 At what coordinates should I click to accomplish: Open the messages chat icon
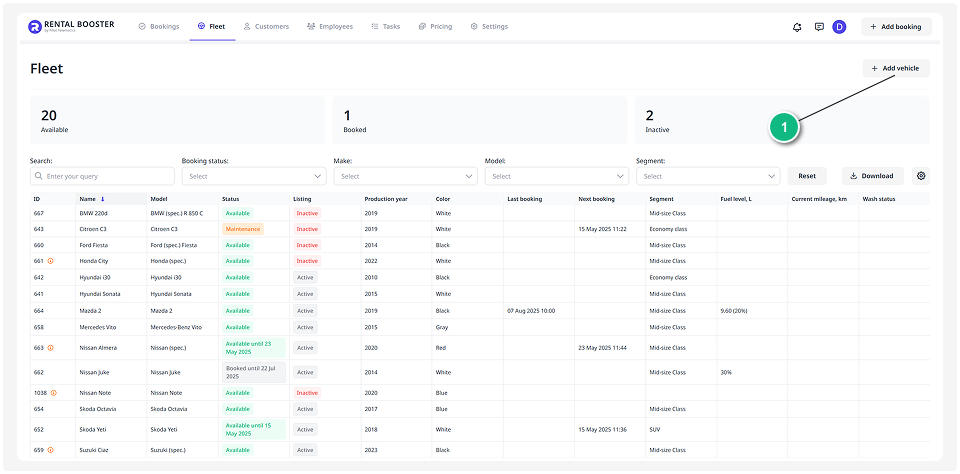pos(819,27)
